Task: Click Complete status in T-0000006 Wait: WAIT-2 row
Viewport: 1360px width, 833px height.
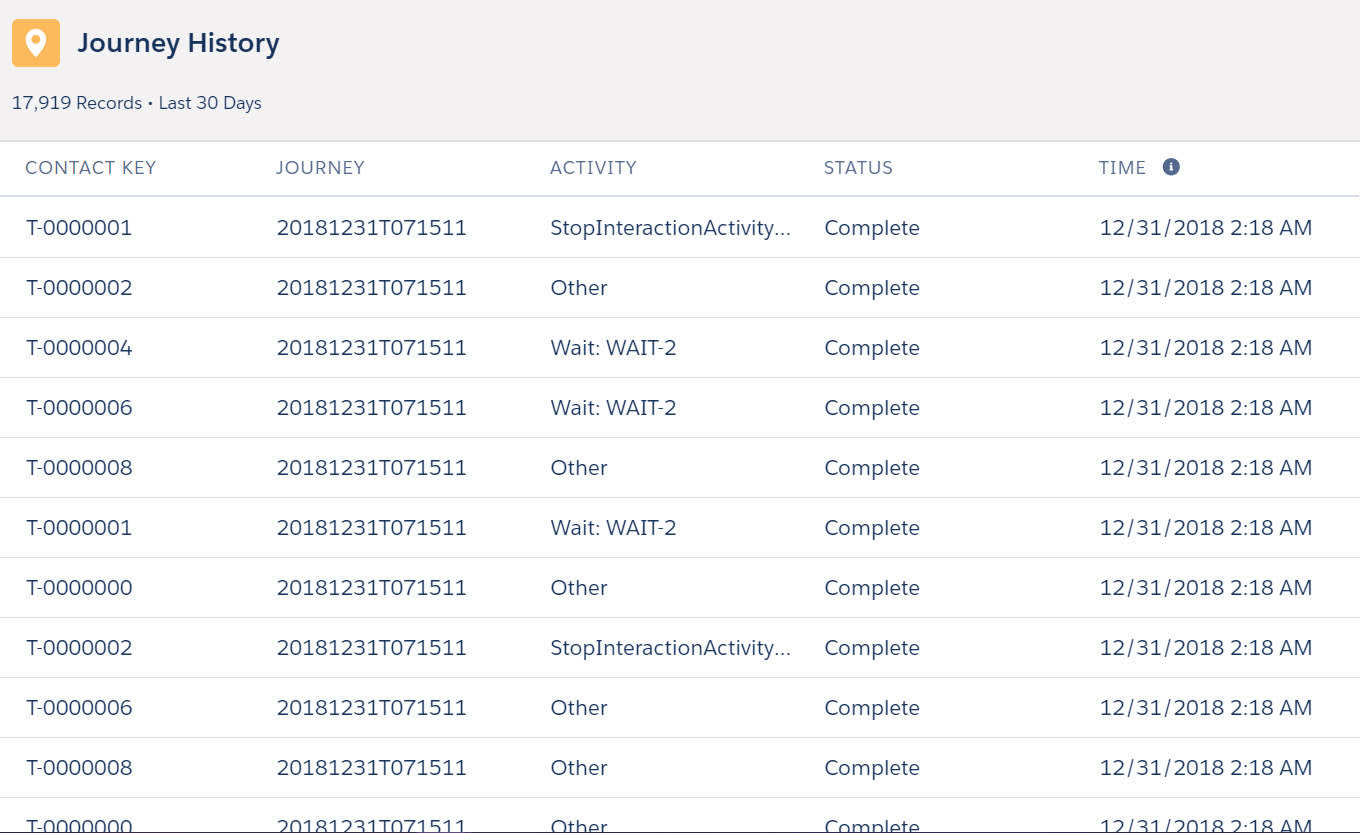Action: 872,408
